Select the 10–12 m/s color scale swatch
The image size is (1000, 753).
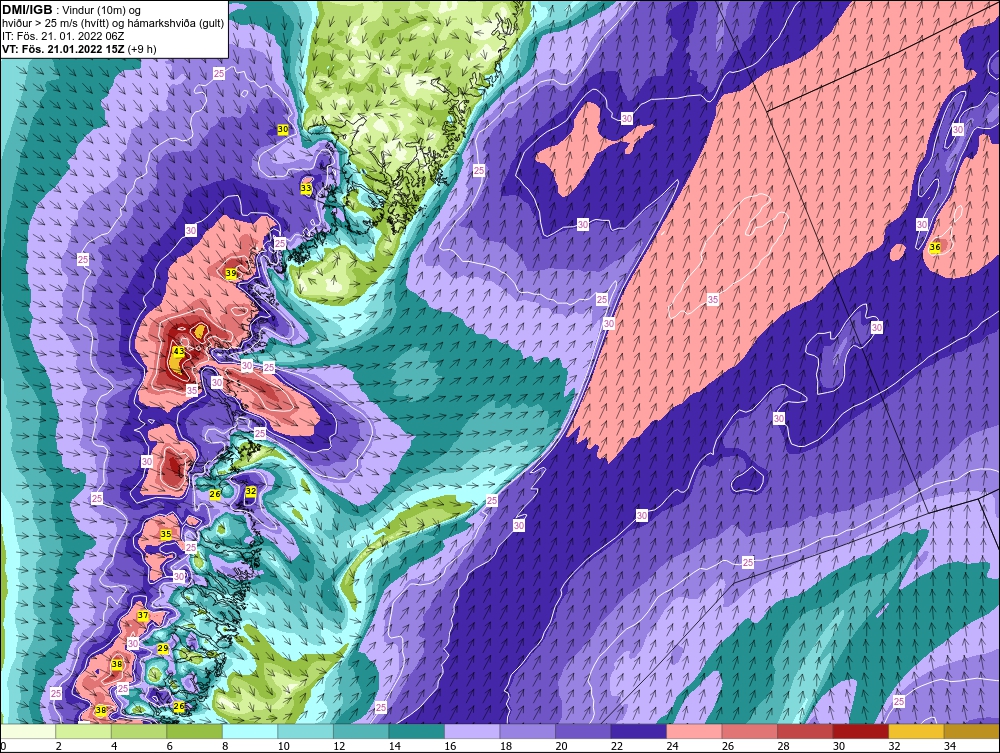[x=305, y=731]
